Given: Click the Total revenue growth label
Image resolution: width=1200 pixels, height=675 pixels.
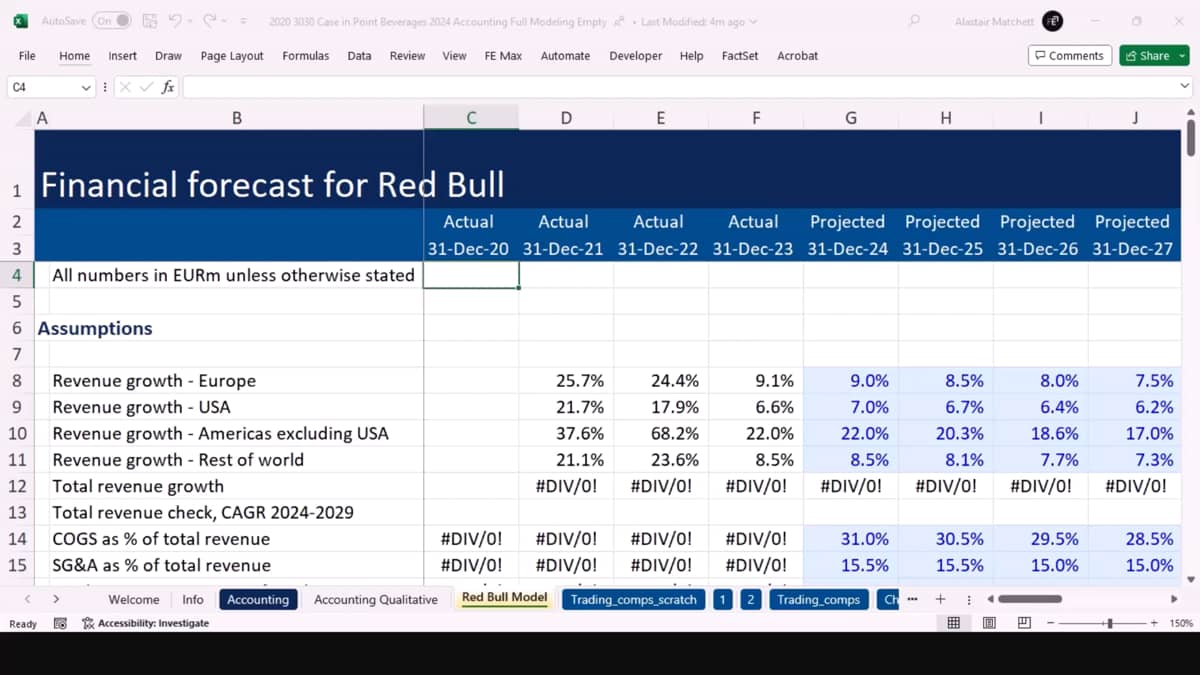Looking at the screenshot, I should (138, 486).
